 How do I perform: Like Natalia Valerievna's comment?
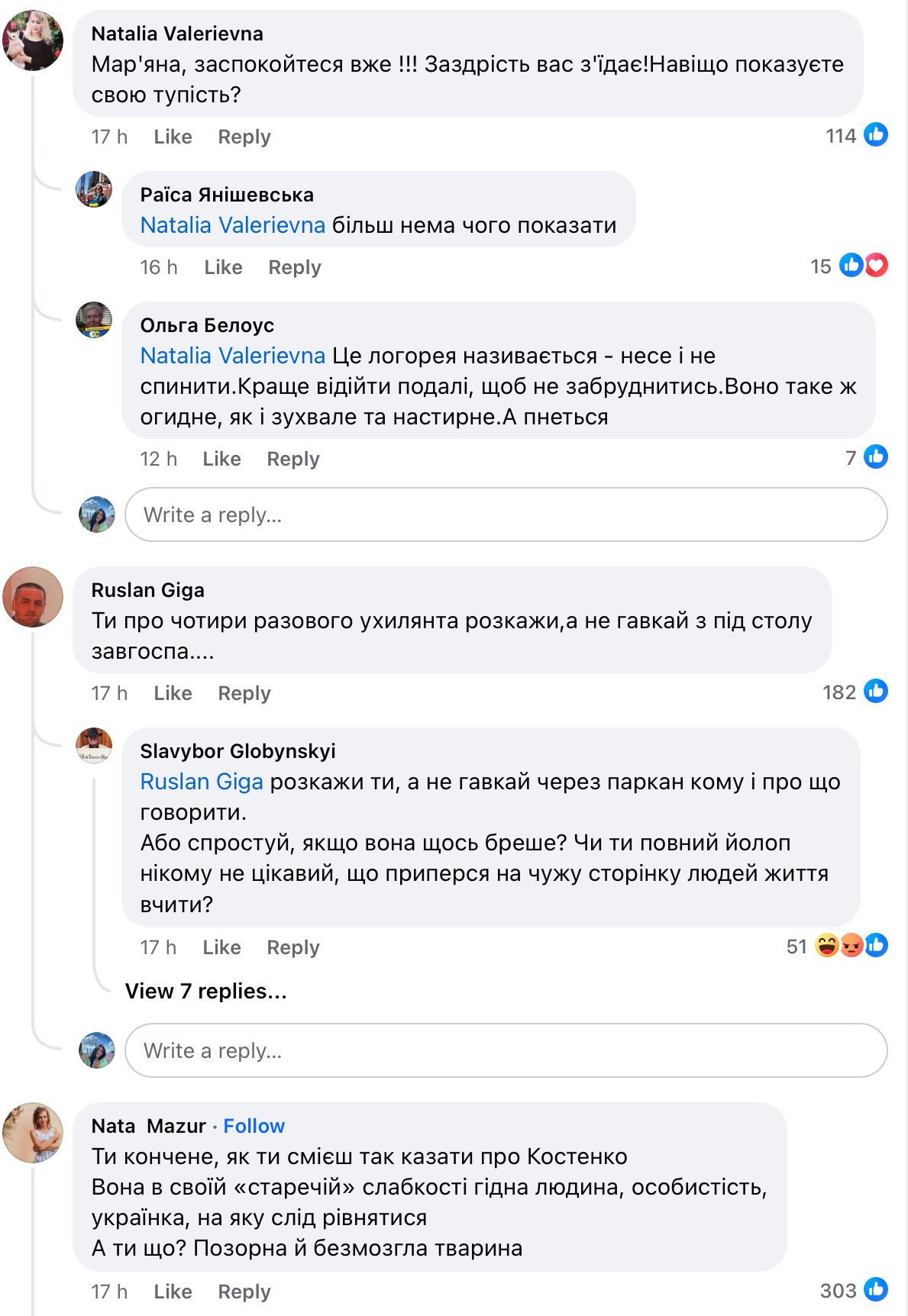173,137
